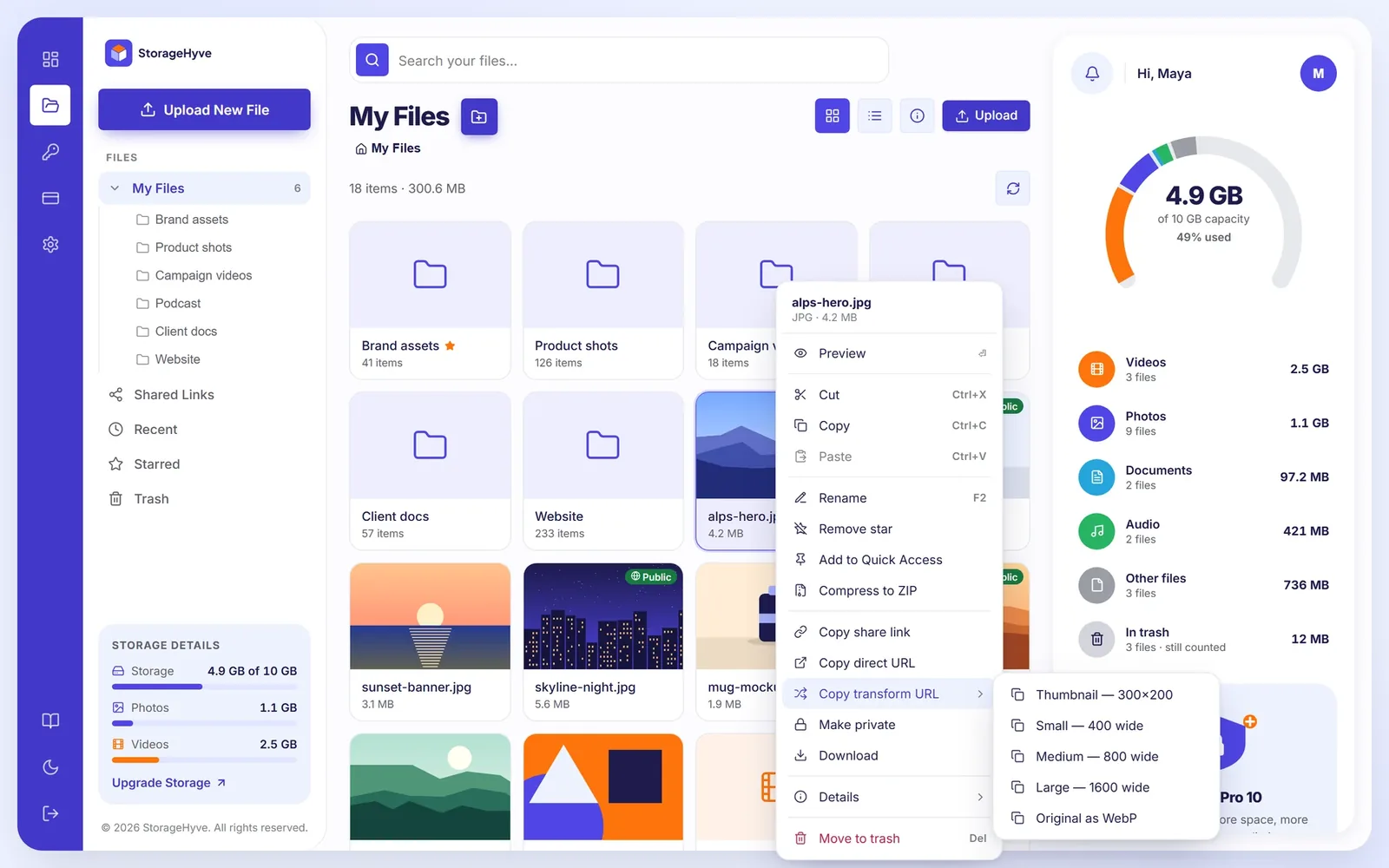1389x868 pixels.
Task: Open the API keys icon in left rail
Action: tap(50, 152)
